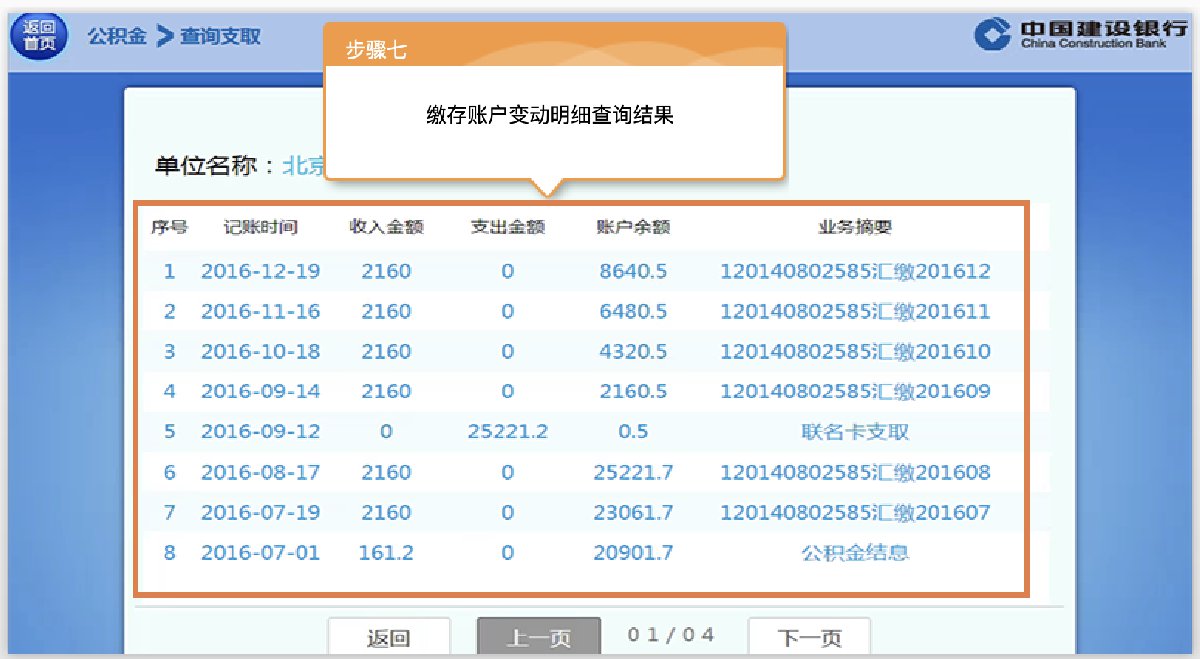Click the 公积金结息 summary entry

(854, 552)
